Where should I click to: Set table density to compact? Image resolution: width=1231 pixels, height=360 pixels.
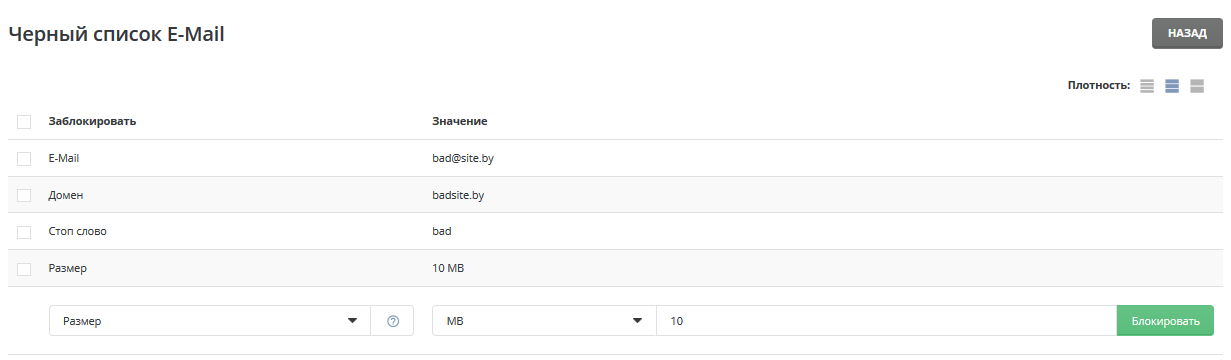1148,87
